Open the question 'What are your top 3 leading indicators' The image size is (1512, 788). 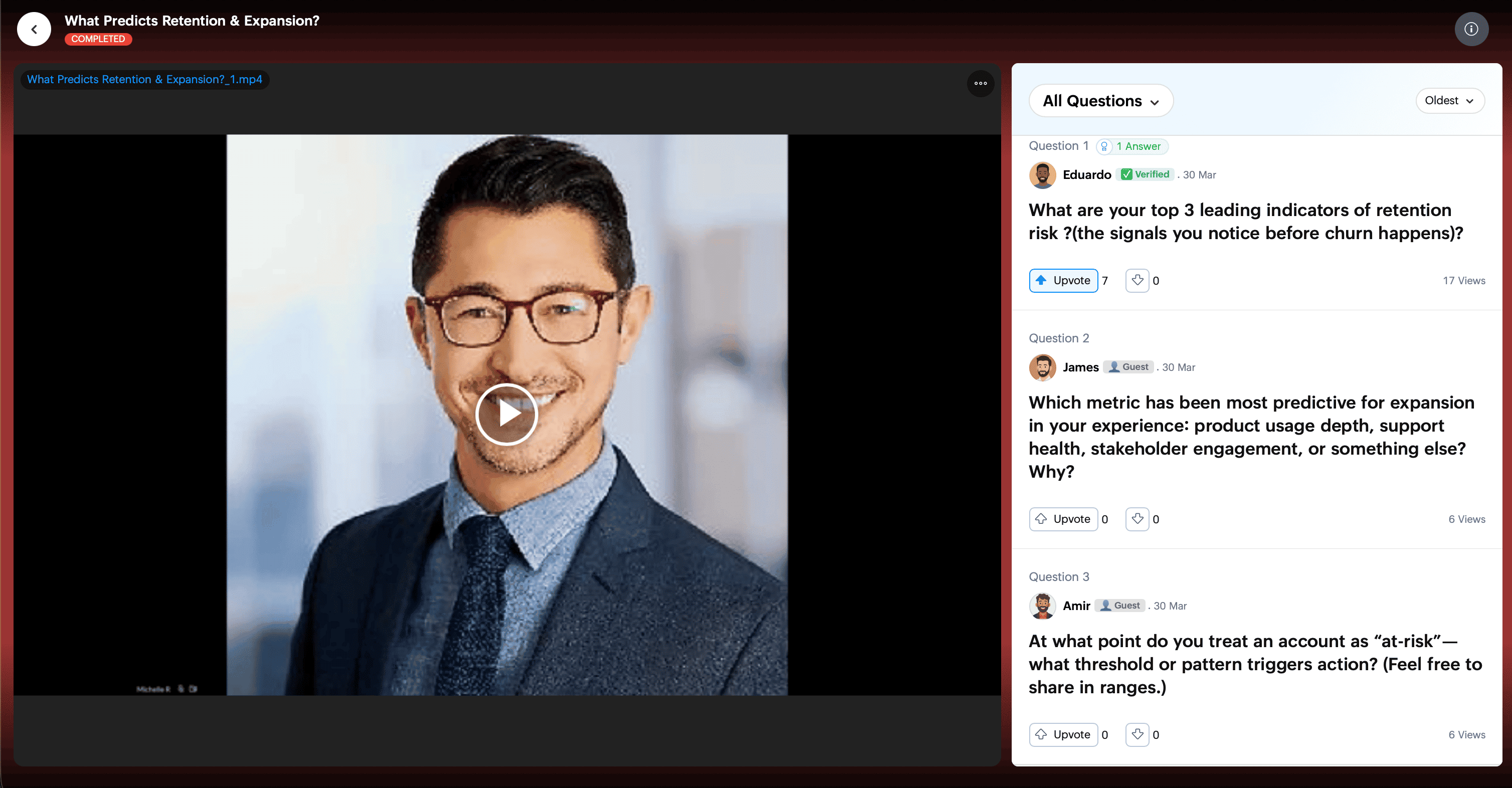pos(1245,222)
